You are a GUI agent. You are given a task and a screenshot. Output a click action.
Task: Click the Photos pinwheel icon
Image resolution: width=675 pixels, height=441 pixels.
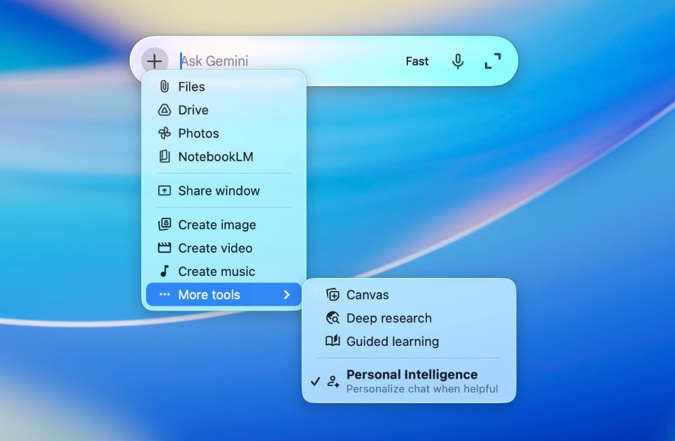[x=164, y=133]
